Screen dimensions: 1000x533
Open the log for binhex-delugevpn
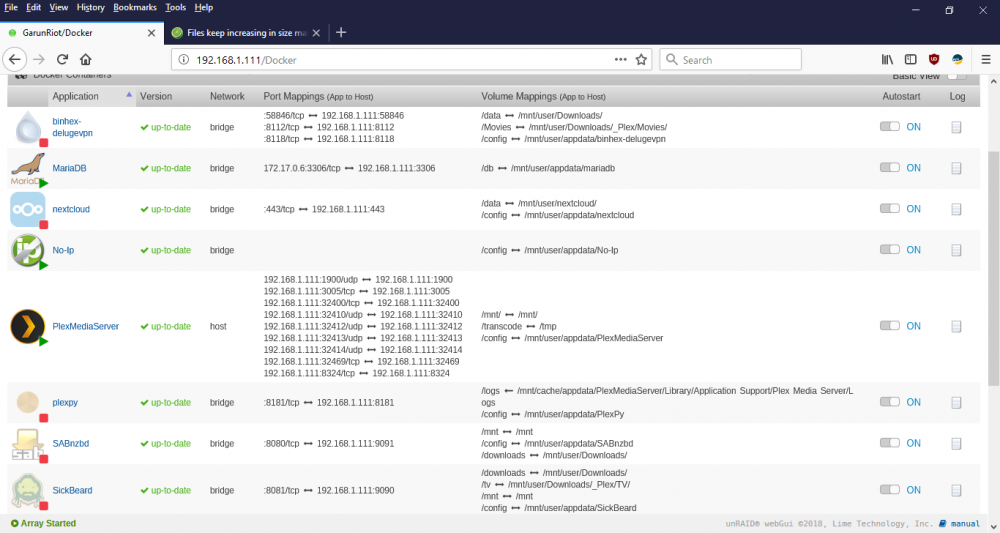click(x=956, y=128)
